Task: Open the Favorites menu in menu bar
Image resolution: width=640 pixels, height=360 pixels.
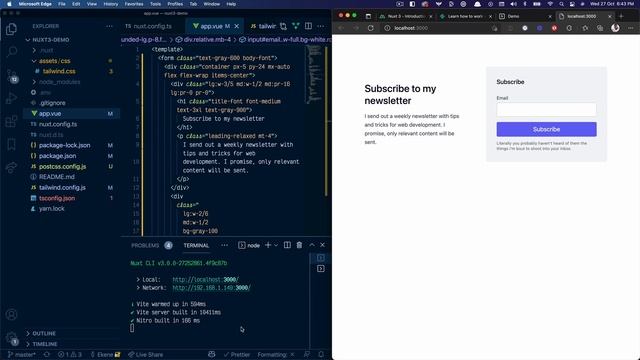Action: (134, 4)
